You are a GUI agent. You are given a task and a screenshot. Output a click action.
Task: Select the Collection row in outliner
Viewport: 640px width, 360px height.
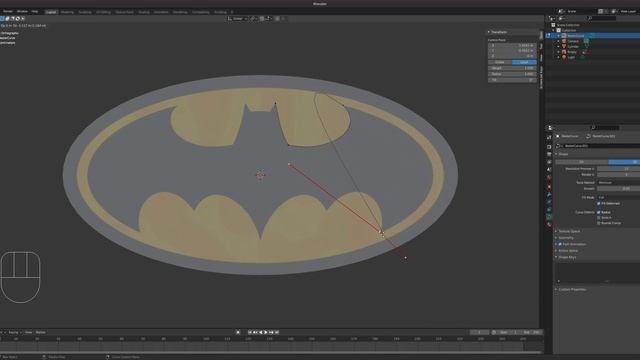click(593, 30)
